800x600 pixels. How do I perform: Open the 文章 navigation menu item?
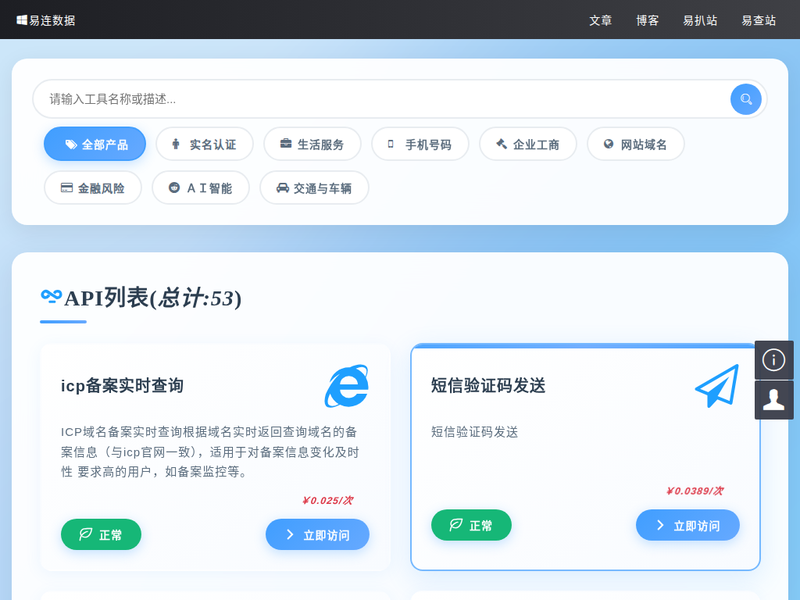pyautogui.click(x=600, y=20)
